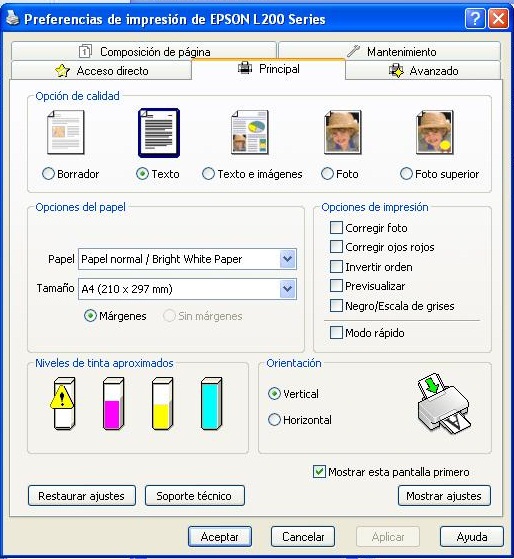Click the printer icon in title bar
514x559 pixels.
tap(13, 18)
